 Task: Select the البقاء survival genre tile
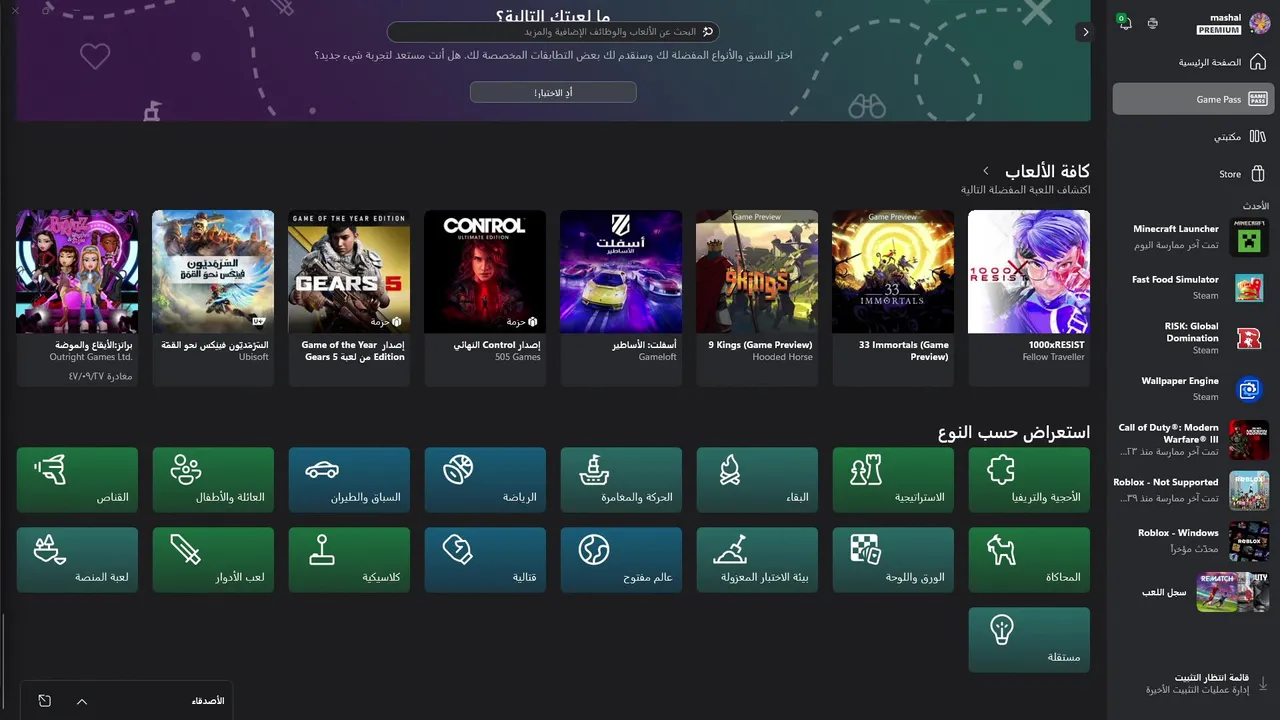click(x=757, y=480)
